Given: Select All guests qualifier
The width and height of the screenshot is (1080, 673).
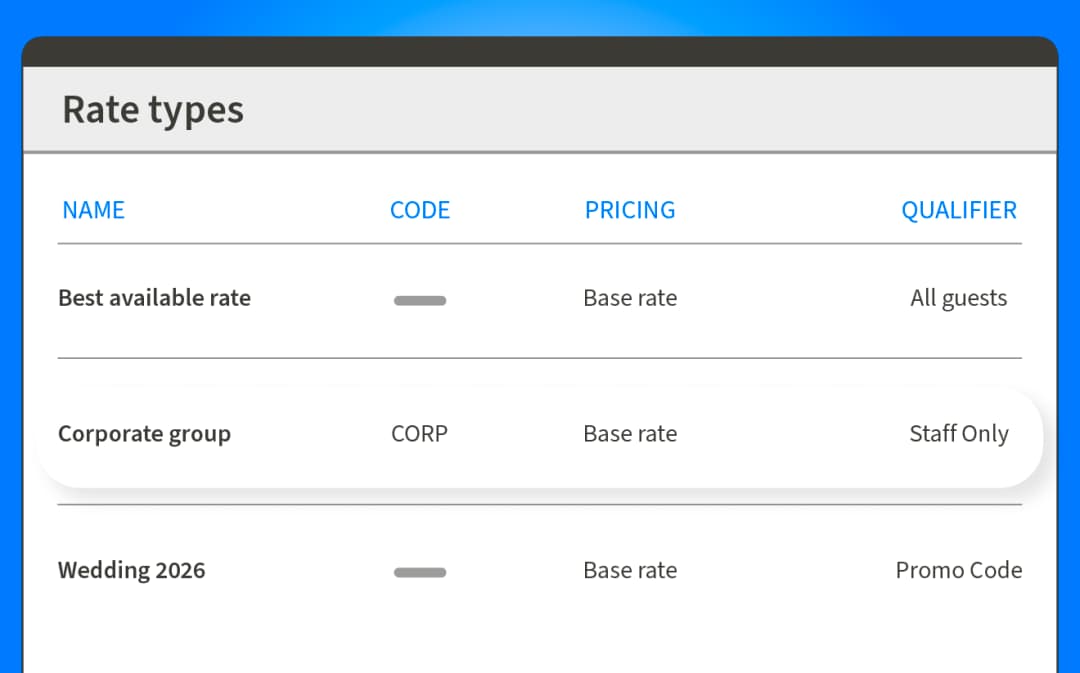Looking at the screenshot, I should coord(958,298).
